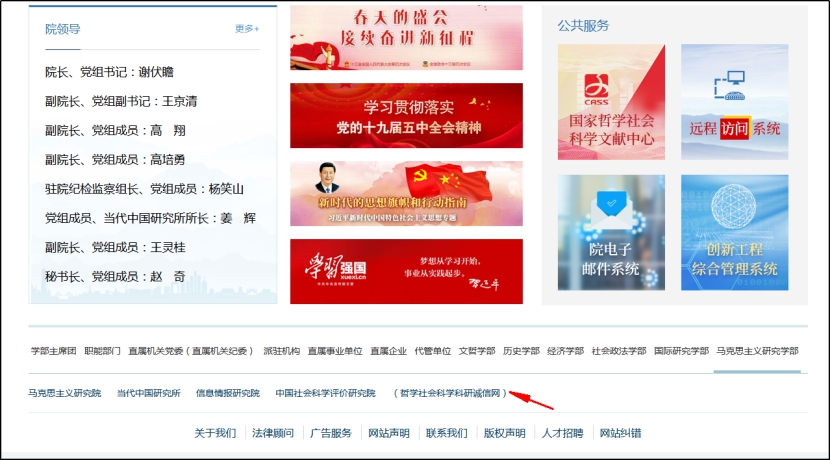
Task: Select the 职能部门 tab
Action: (x=102, y=351)
